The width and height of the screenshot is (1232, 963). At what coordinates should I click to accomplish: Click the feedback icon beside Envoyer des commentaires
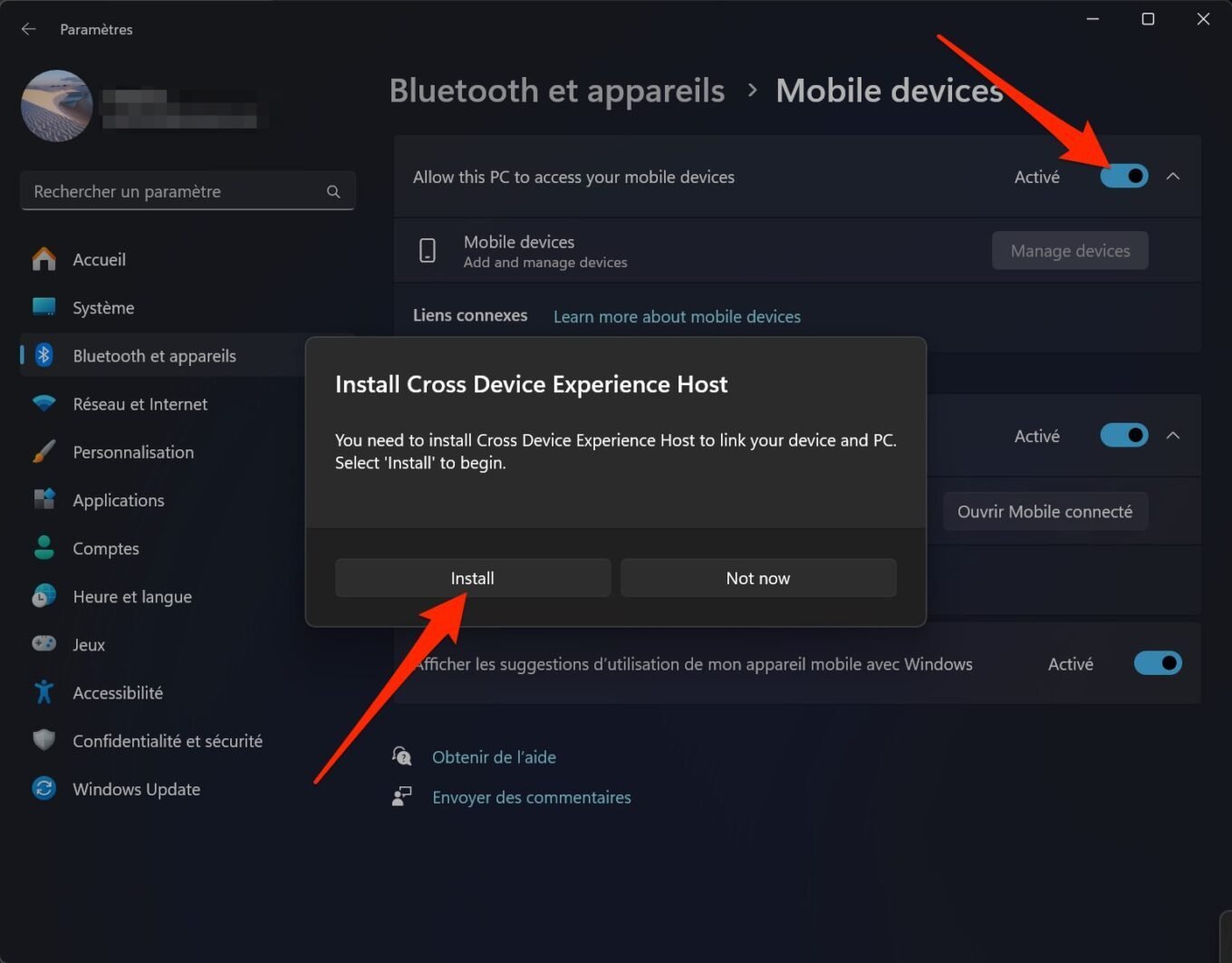pos(401,796)
